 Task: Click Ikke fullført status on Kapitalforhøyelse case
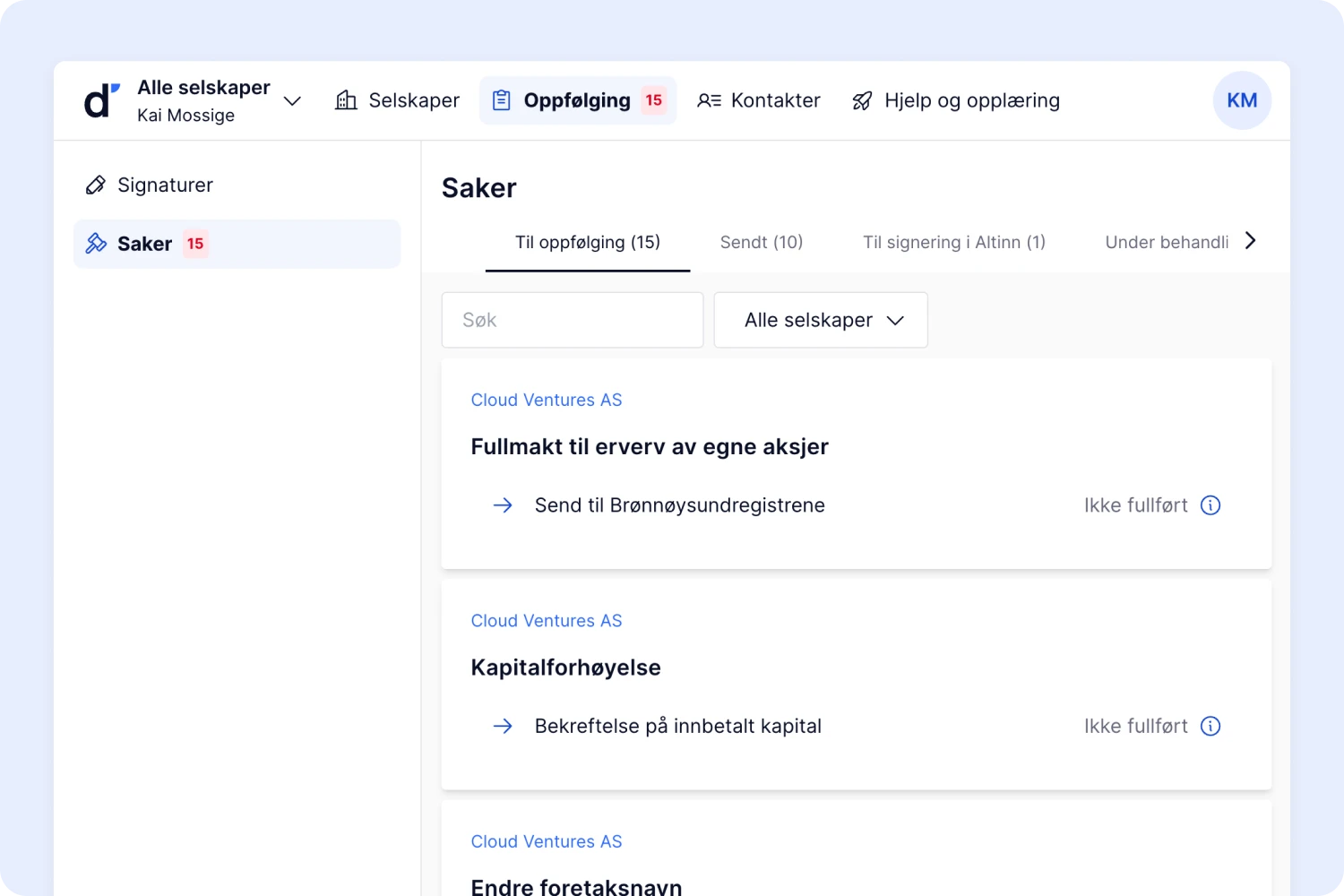(1135, 726)
